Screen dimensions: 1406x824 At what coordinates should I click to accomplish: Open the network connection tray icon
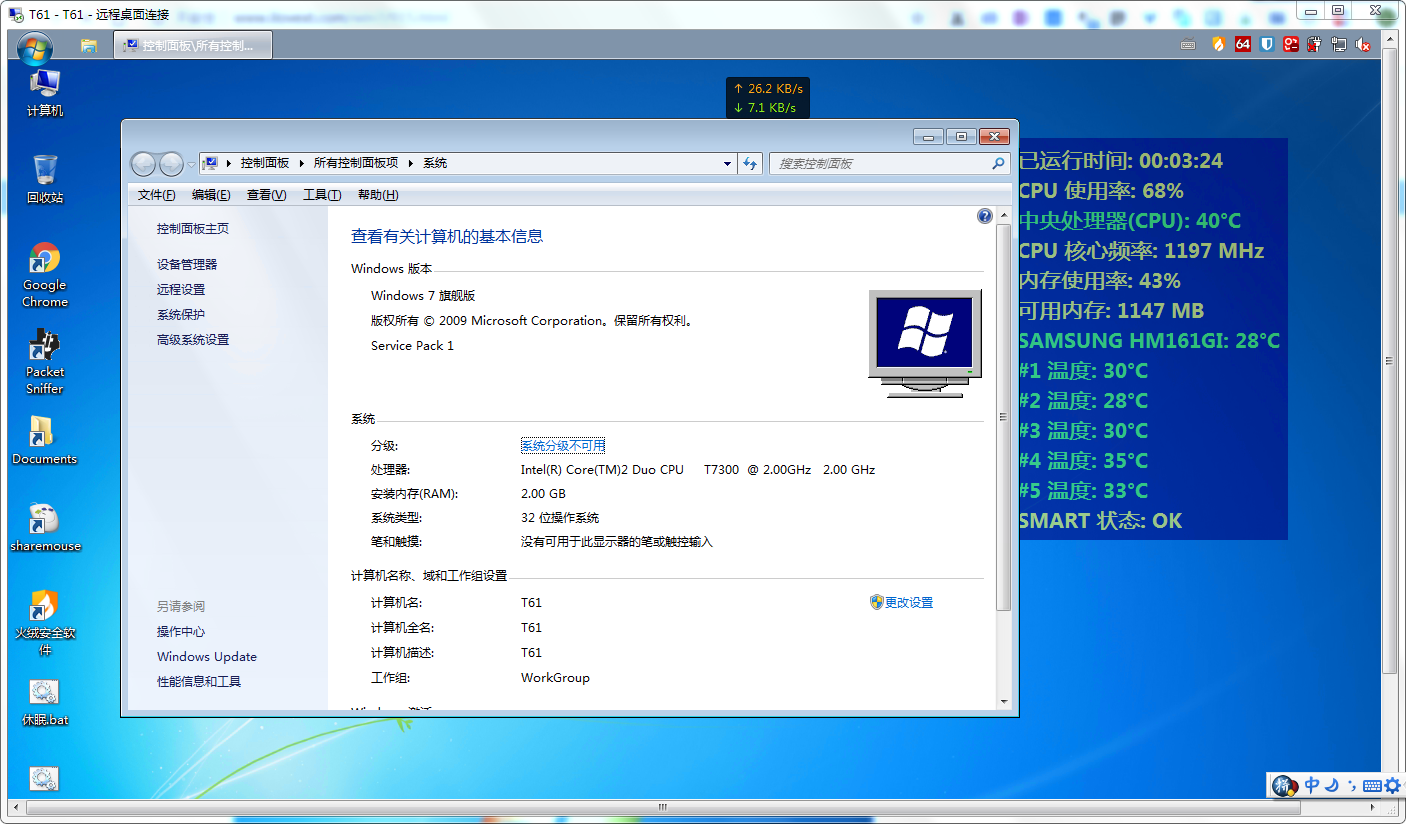click(1339, 45)
